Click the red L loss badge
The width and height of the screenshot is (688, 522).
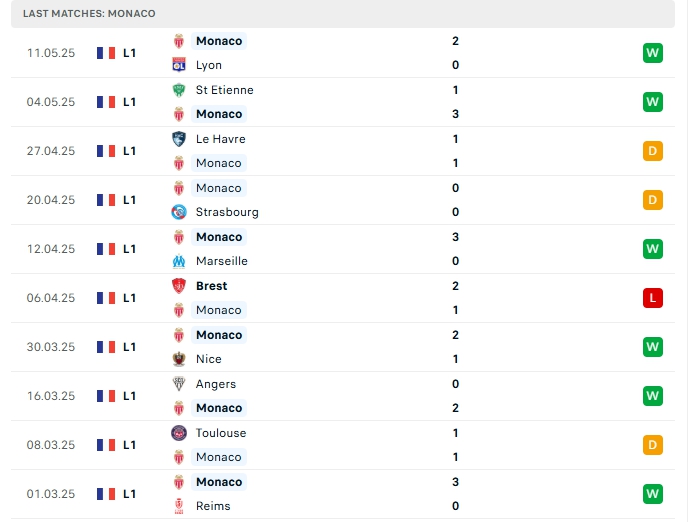[652, 298]
